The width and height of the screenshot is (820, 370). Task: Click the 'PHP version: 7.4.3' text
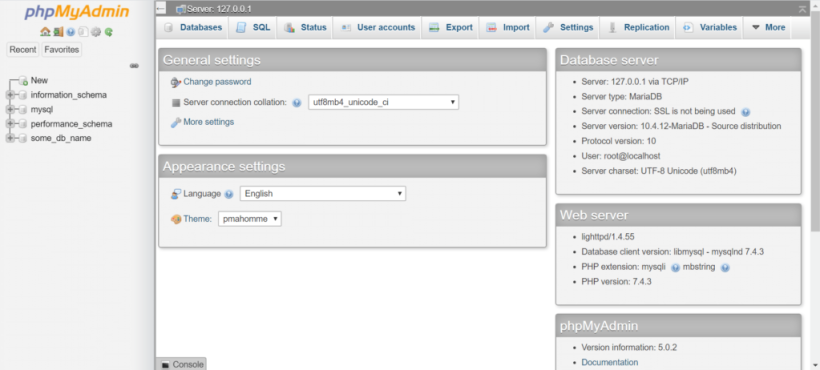(x=616, y=282)
